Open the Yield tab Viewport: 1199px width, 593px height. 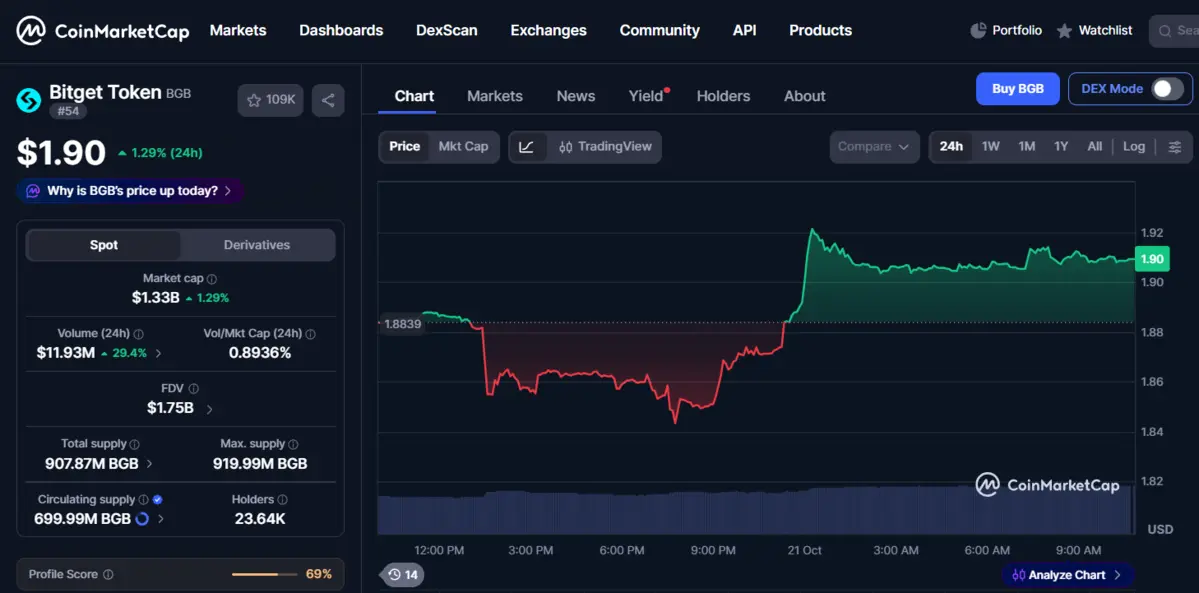tap(646, 96)
